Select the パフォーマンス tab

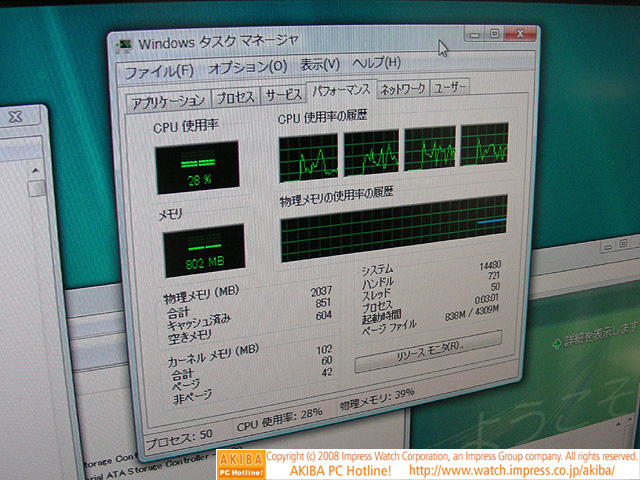(x=341, y=91)
